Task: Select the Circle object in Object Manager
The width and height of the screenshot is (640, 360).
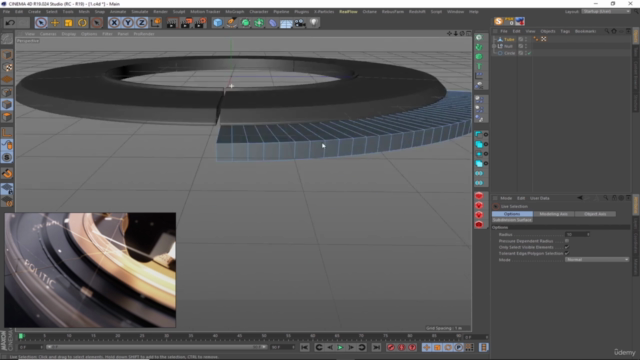Action: click(x=509, y=53)
